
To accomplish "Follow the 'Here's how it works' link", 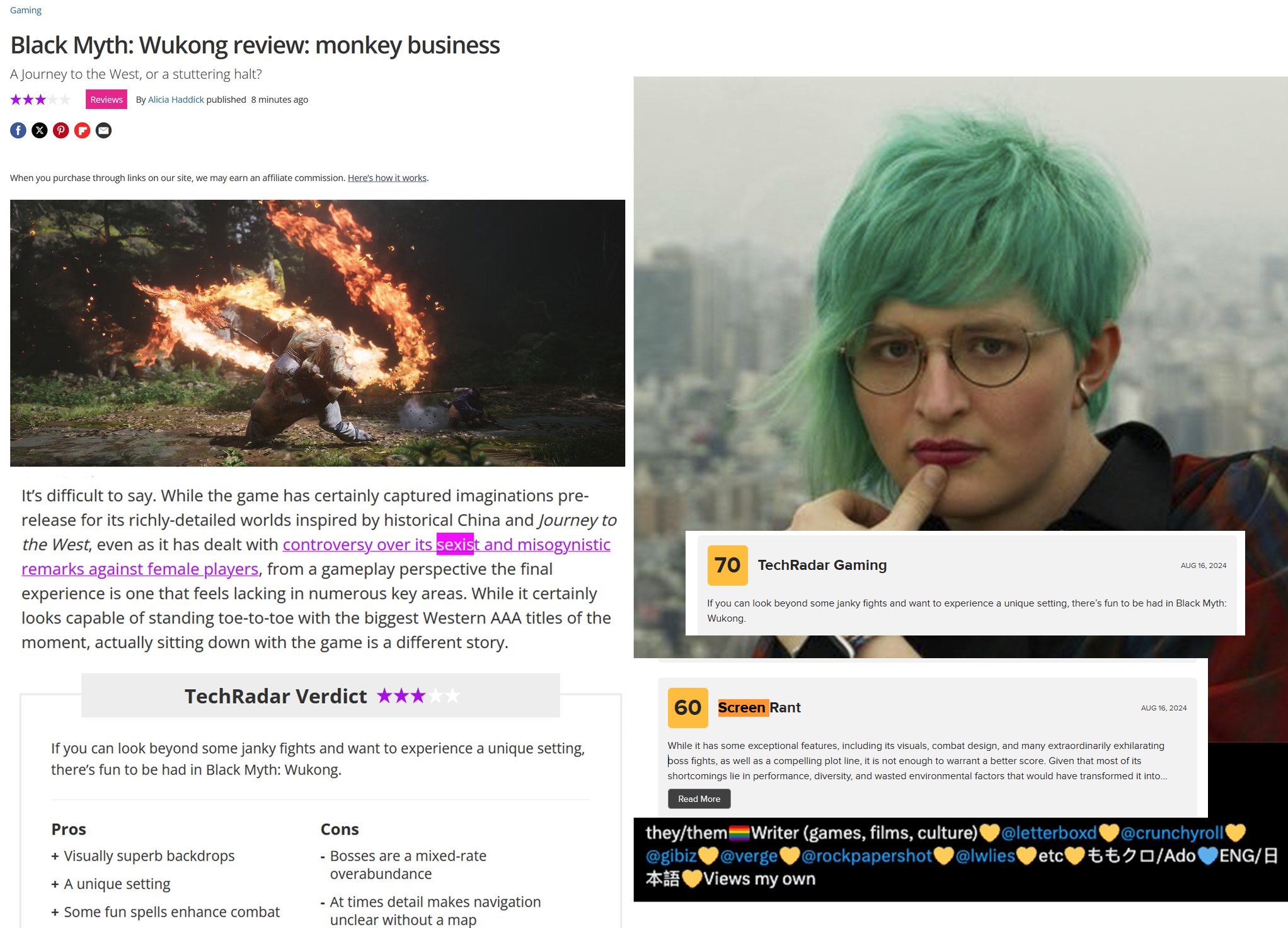I will point(387,178).
